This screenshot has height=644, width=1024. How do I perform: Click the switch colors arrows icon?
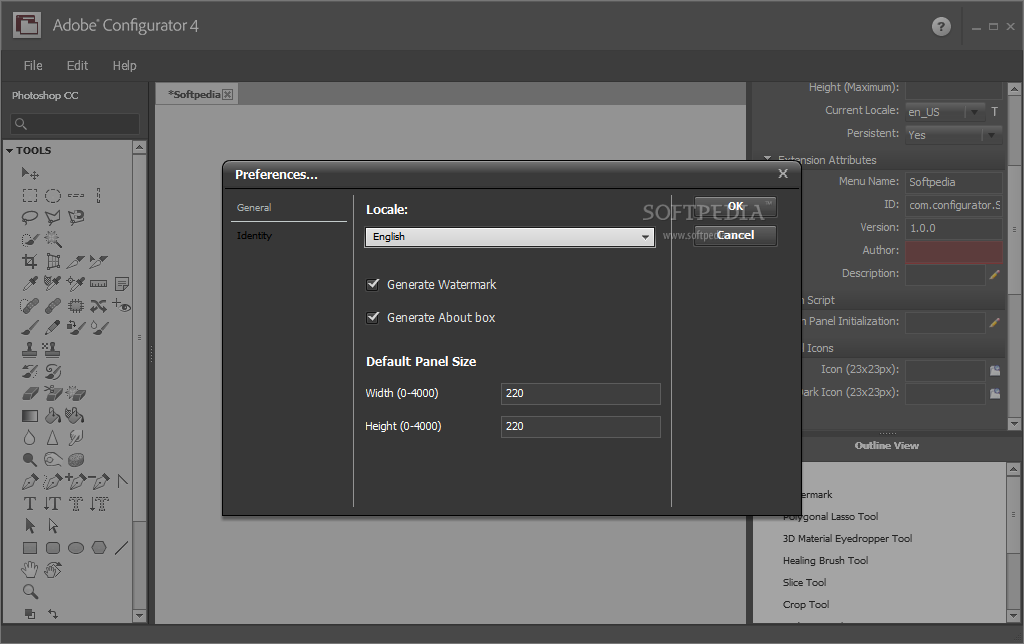click(53, 614)
